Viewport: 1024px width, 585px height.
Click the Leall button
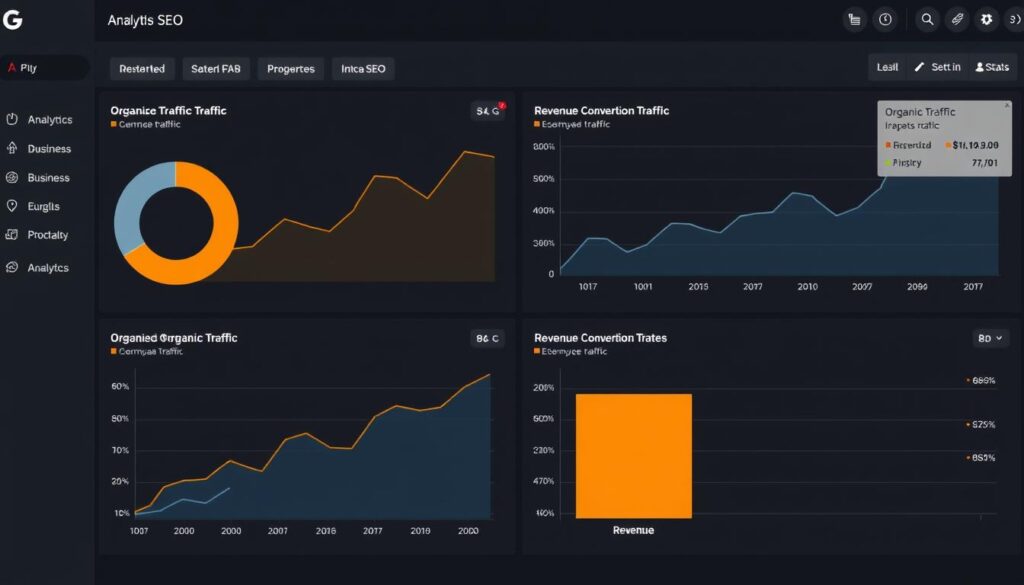[887, 67]
